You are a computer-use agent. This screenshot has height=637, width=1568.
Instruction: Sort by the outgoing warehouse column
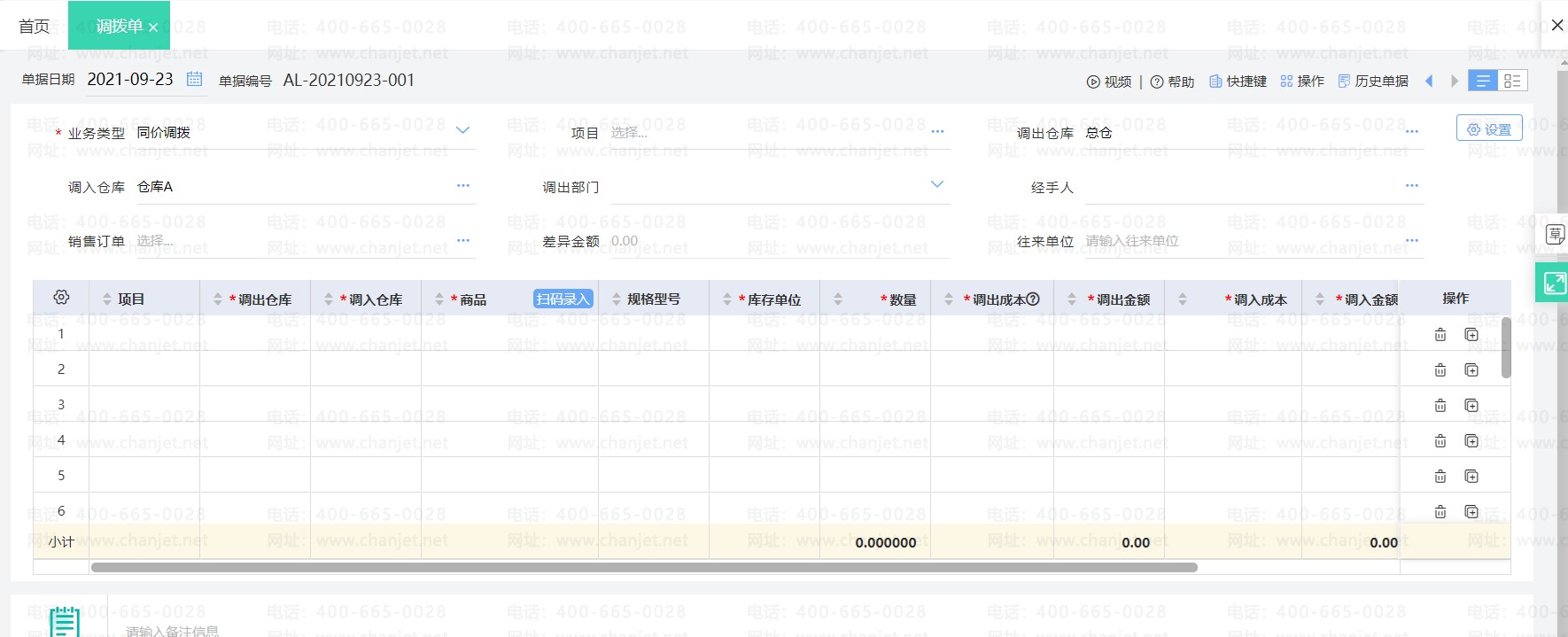click(218, 299)
